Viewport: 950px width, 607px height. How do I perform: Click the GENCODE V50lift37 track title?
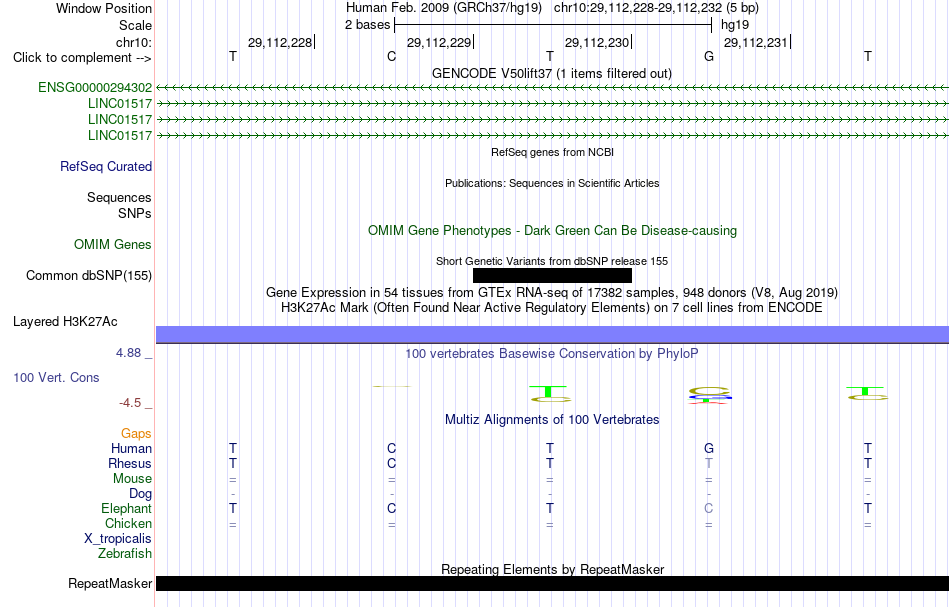(x=552, y=73)
